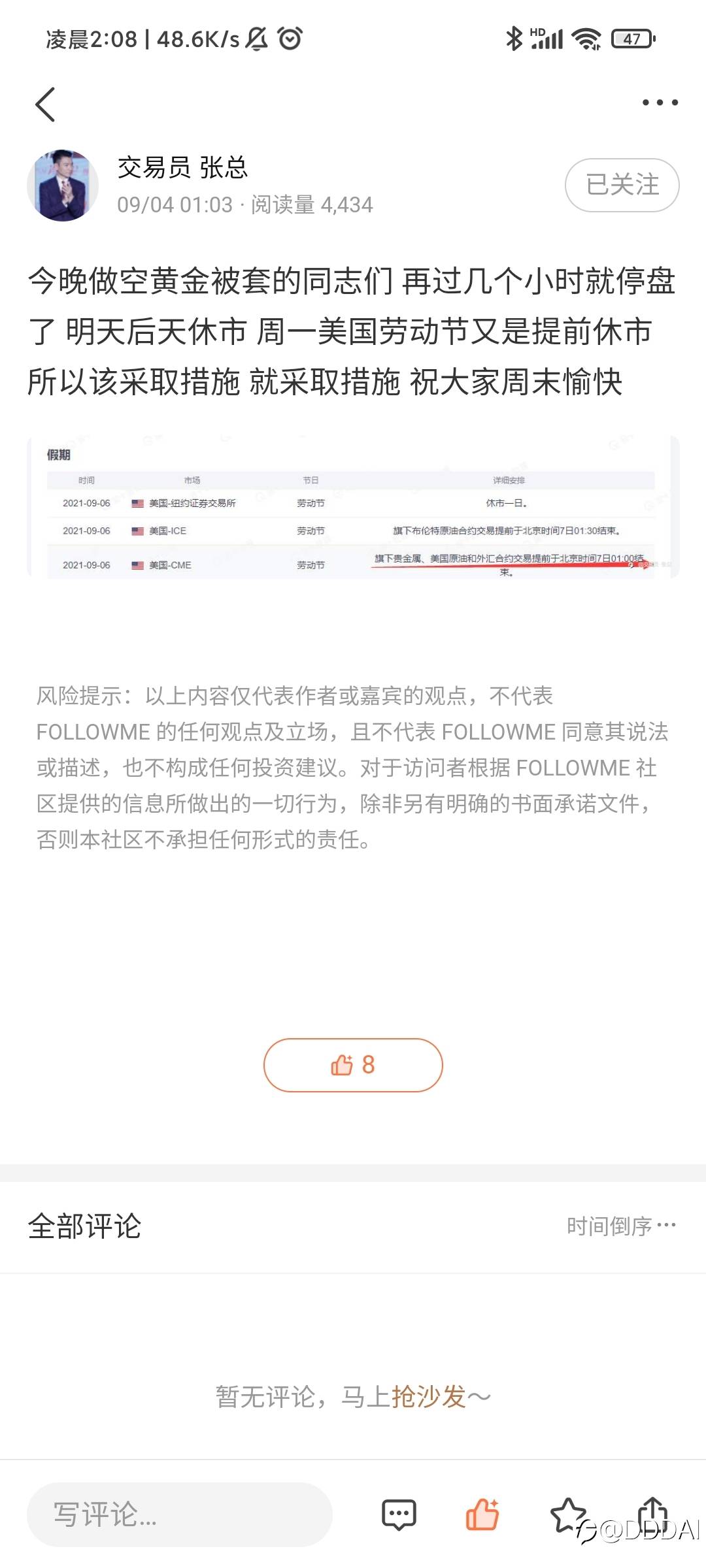Open the comments speech bubble icon
The height and width of the screenshot is (1568, 706).
pyautogui.click(x=399, y=1514)
